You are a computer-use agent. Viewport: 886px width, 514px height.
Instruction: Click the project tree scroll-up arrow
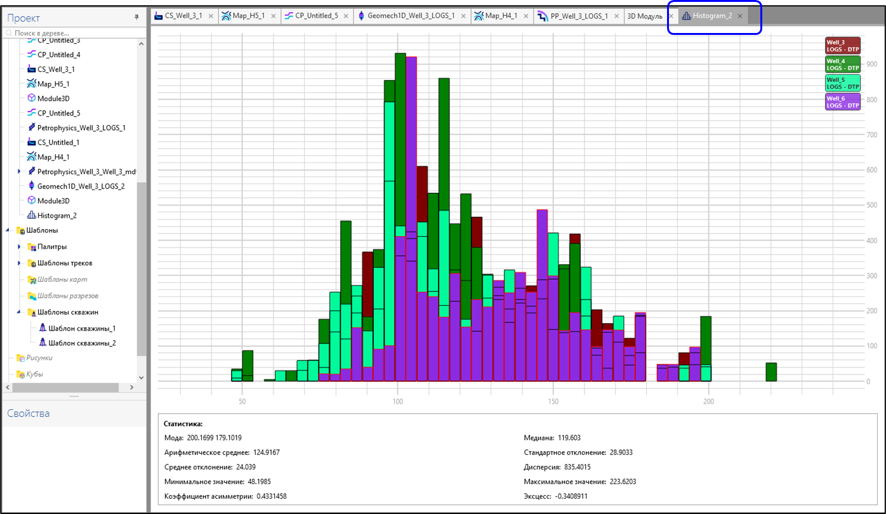[141, 43]
